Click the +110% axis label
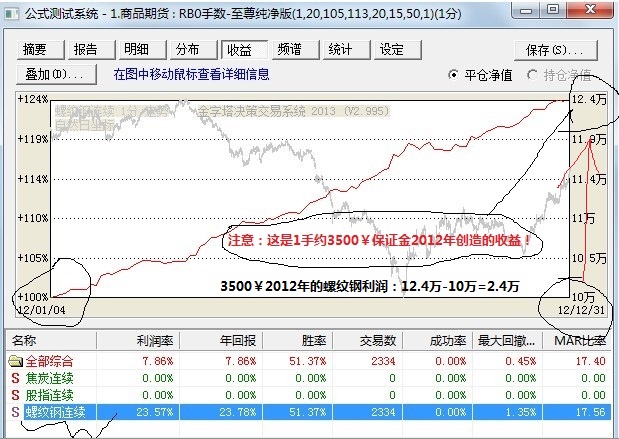 coord(33,218)
